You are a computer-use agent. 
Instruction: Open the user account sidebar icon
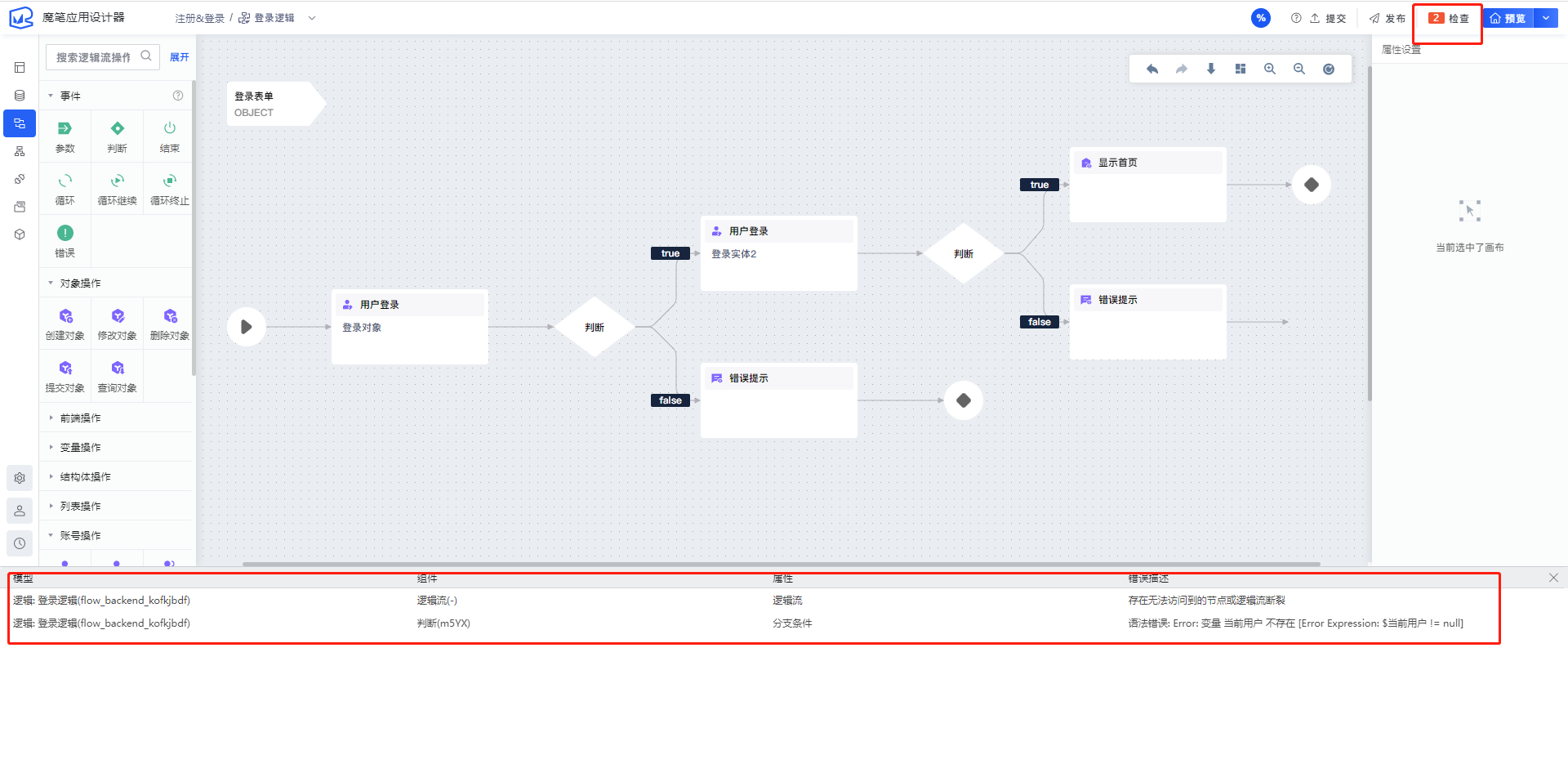point(20,511)
